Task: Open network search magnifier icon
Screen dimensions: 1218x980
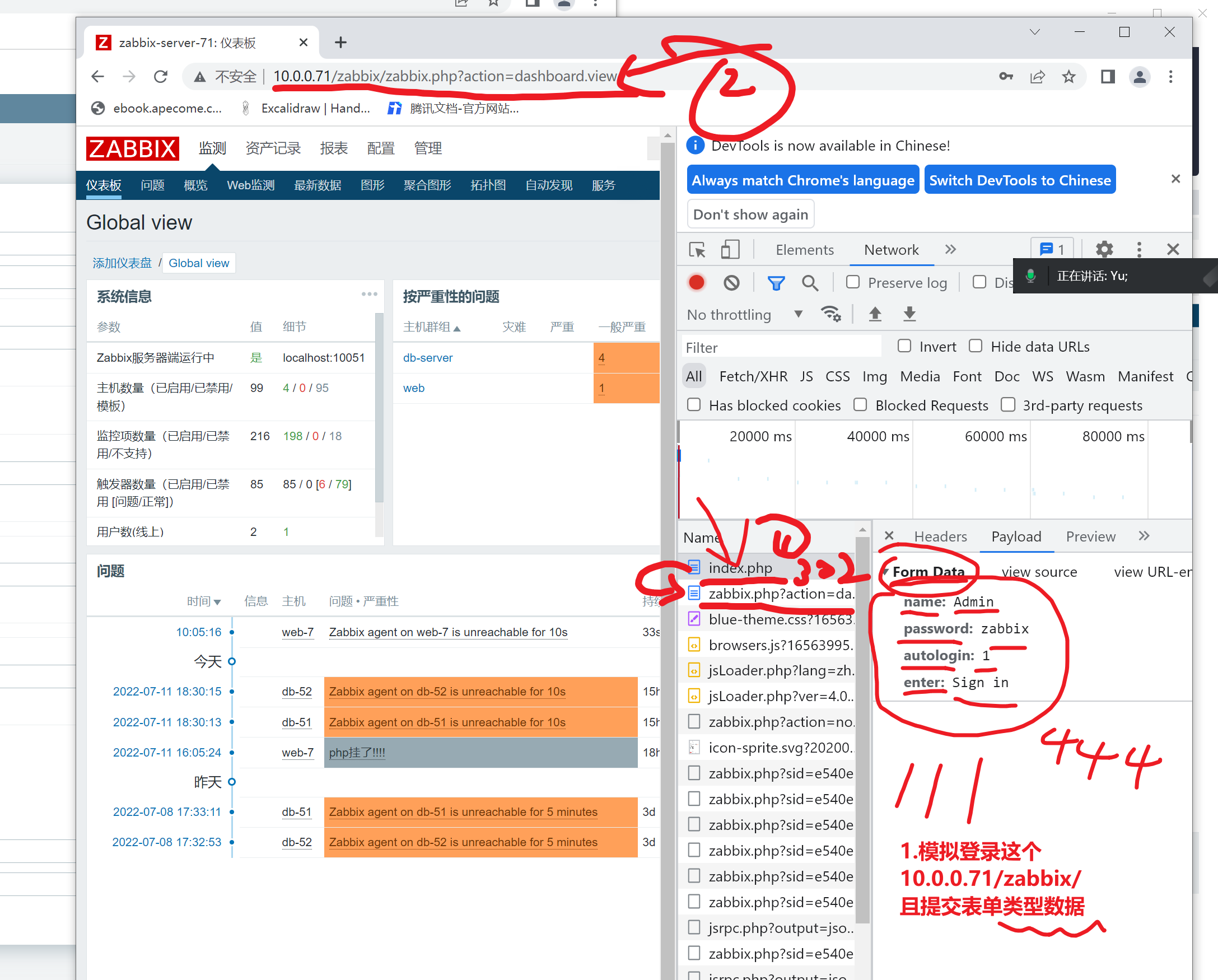Action: (810, 282)
